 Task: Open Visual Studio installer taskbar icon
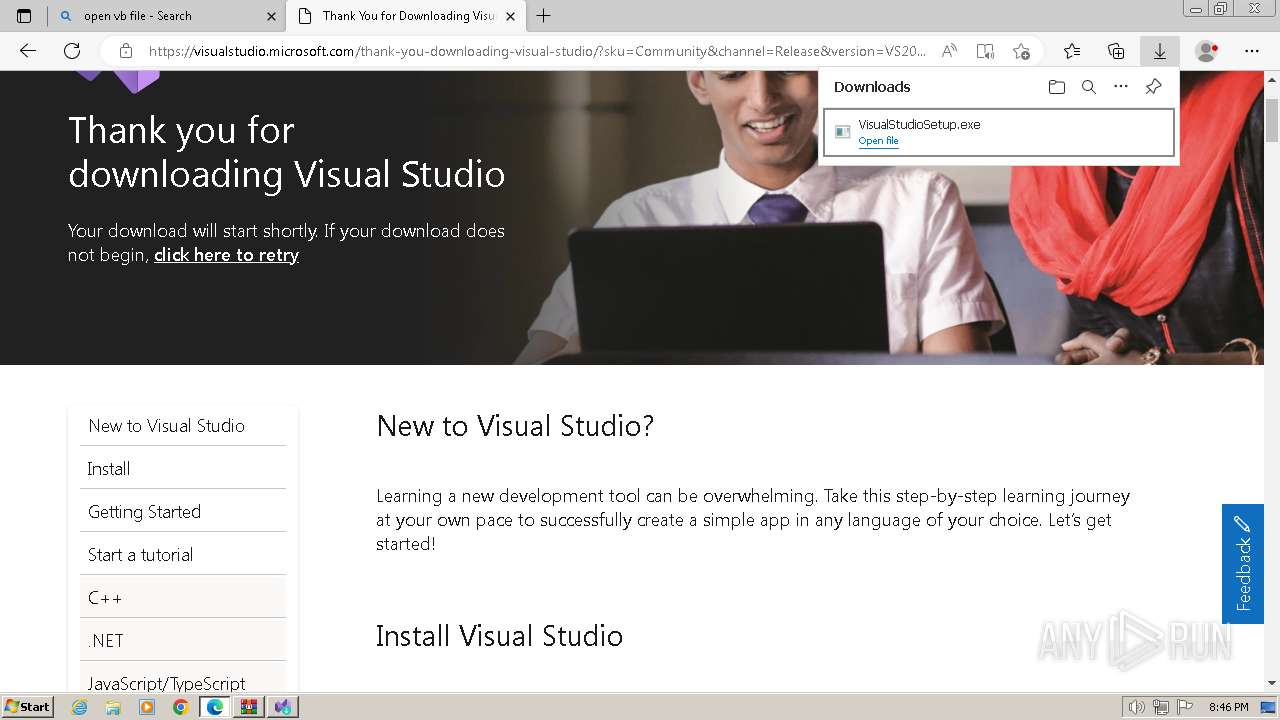click(283, 707)
